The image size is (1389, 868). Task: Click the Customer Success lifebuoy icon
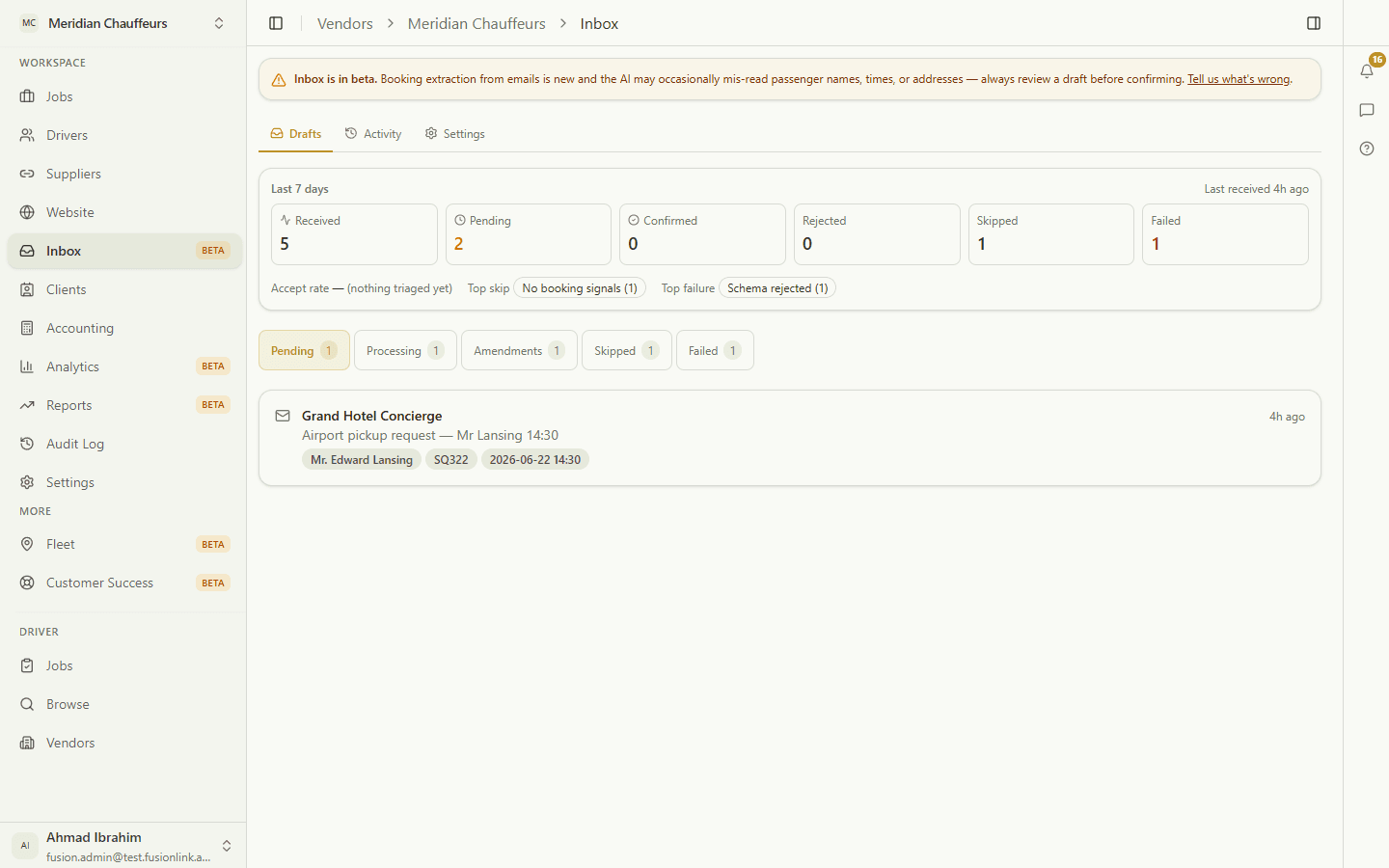[x=27, y=583]
